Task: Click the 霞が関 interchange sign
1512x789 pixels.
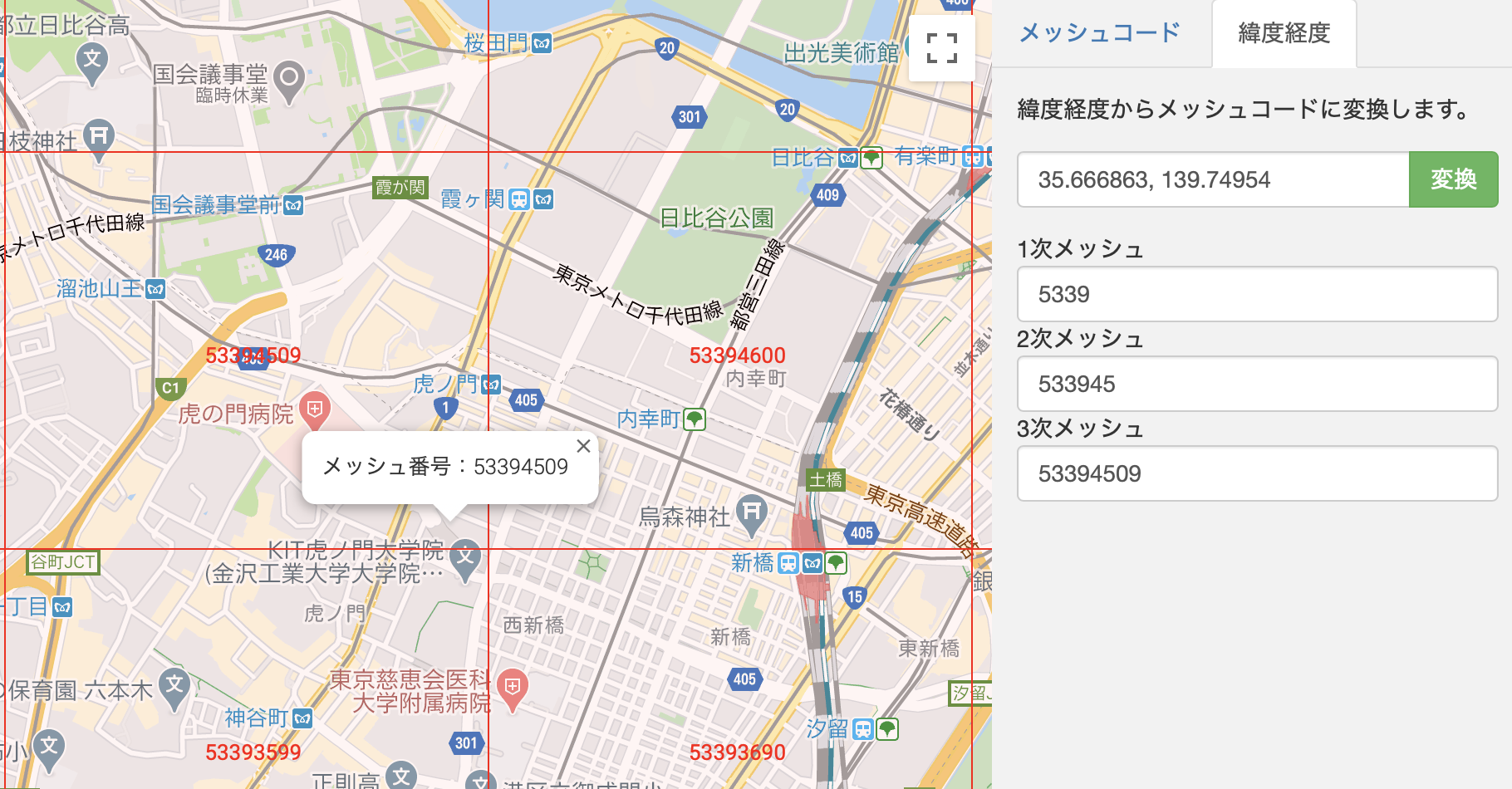Action: (x=400, y=188)
